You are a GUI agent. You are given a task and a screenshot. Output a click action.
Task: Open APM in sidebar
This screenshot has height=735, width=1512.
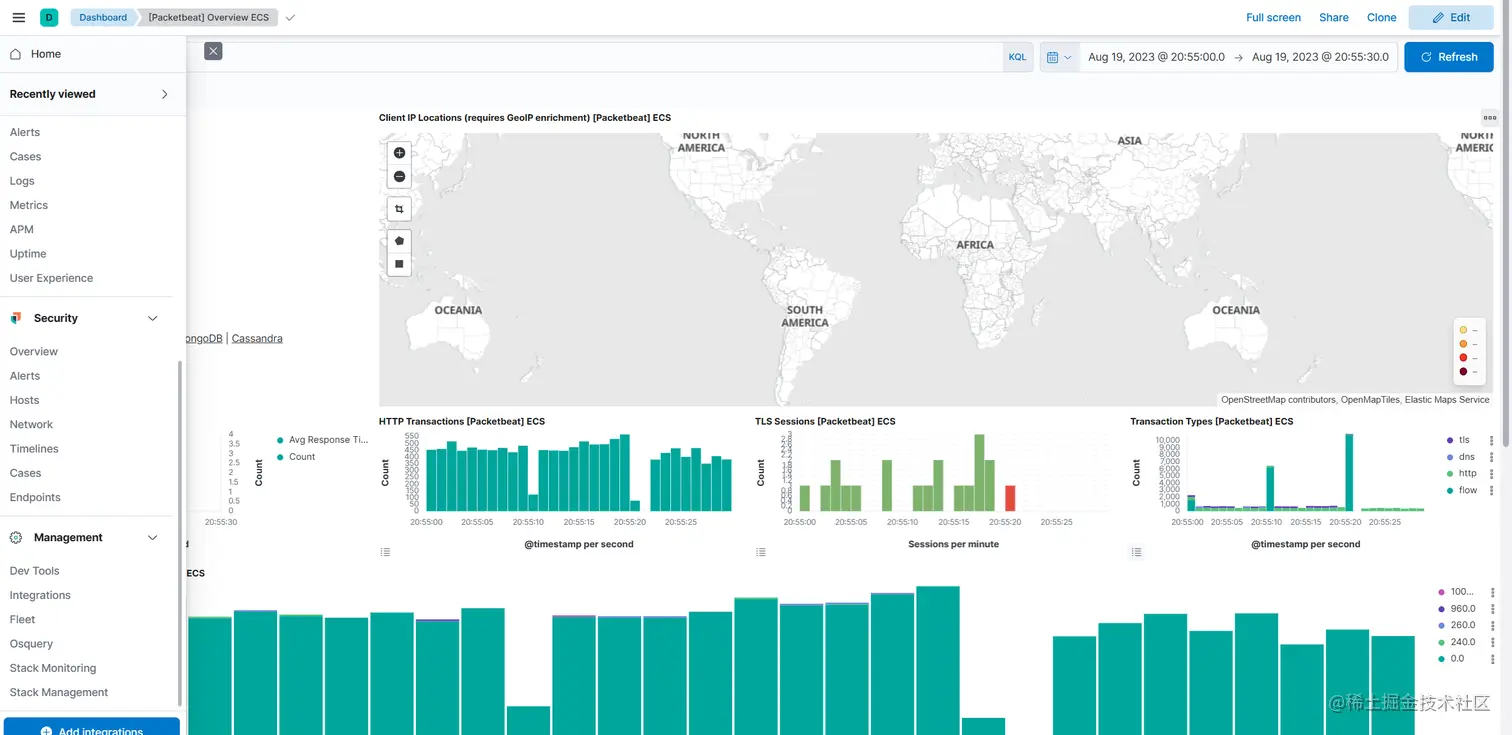(x=22, y=229)
